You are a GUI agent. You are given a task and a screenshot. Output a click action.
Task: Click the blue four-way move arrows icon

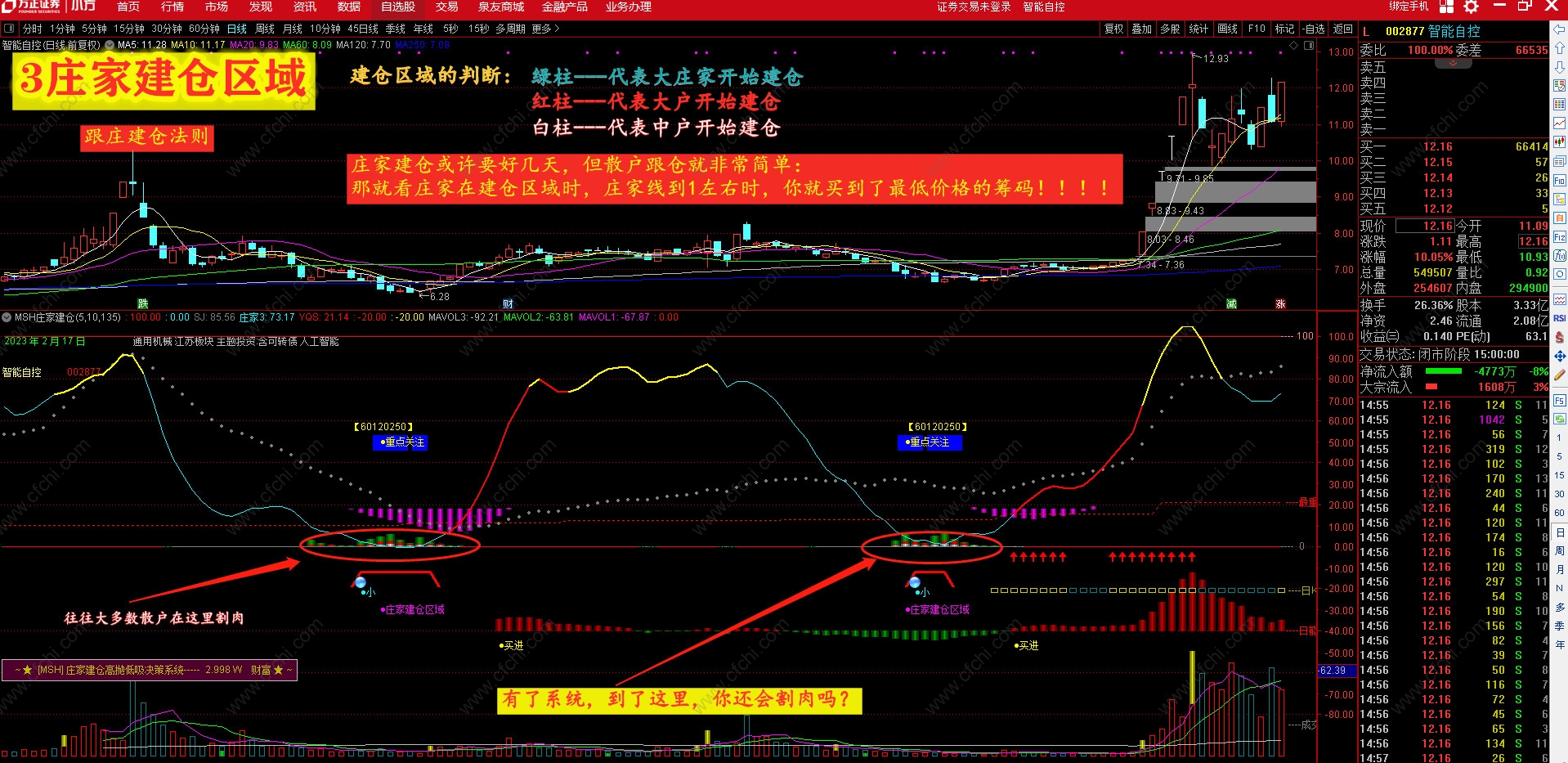tap(1560, 356)
